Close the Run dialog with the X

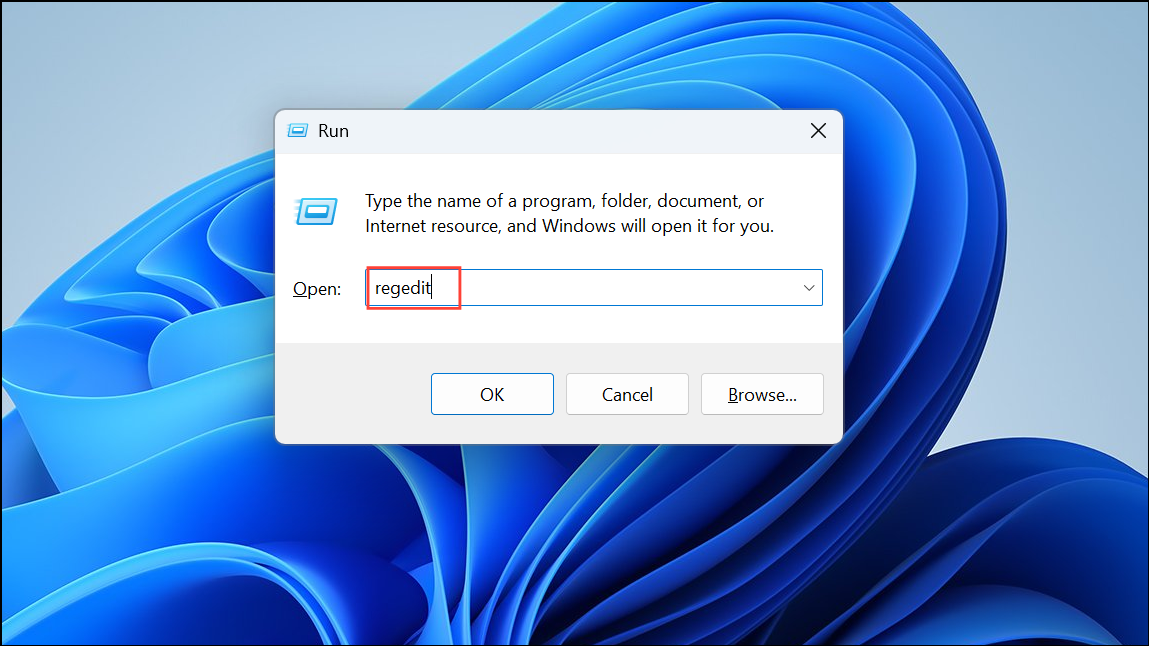[x=818, y=130]
